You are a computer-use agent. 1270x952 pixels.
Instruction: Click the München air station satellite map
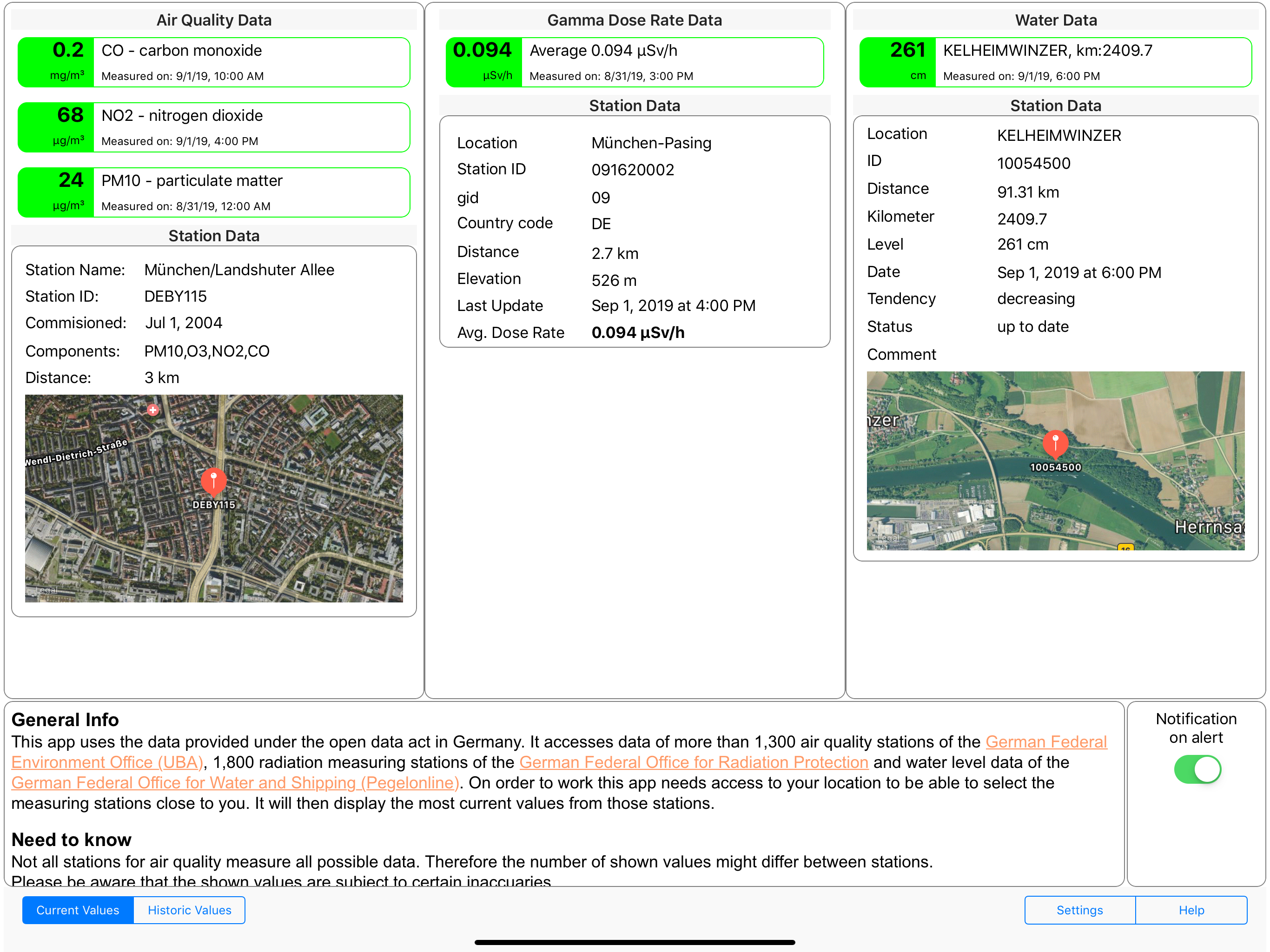click(x=214, y=498)
